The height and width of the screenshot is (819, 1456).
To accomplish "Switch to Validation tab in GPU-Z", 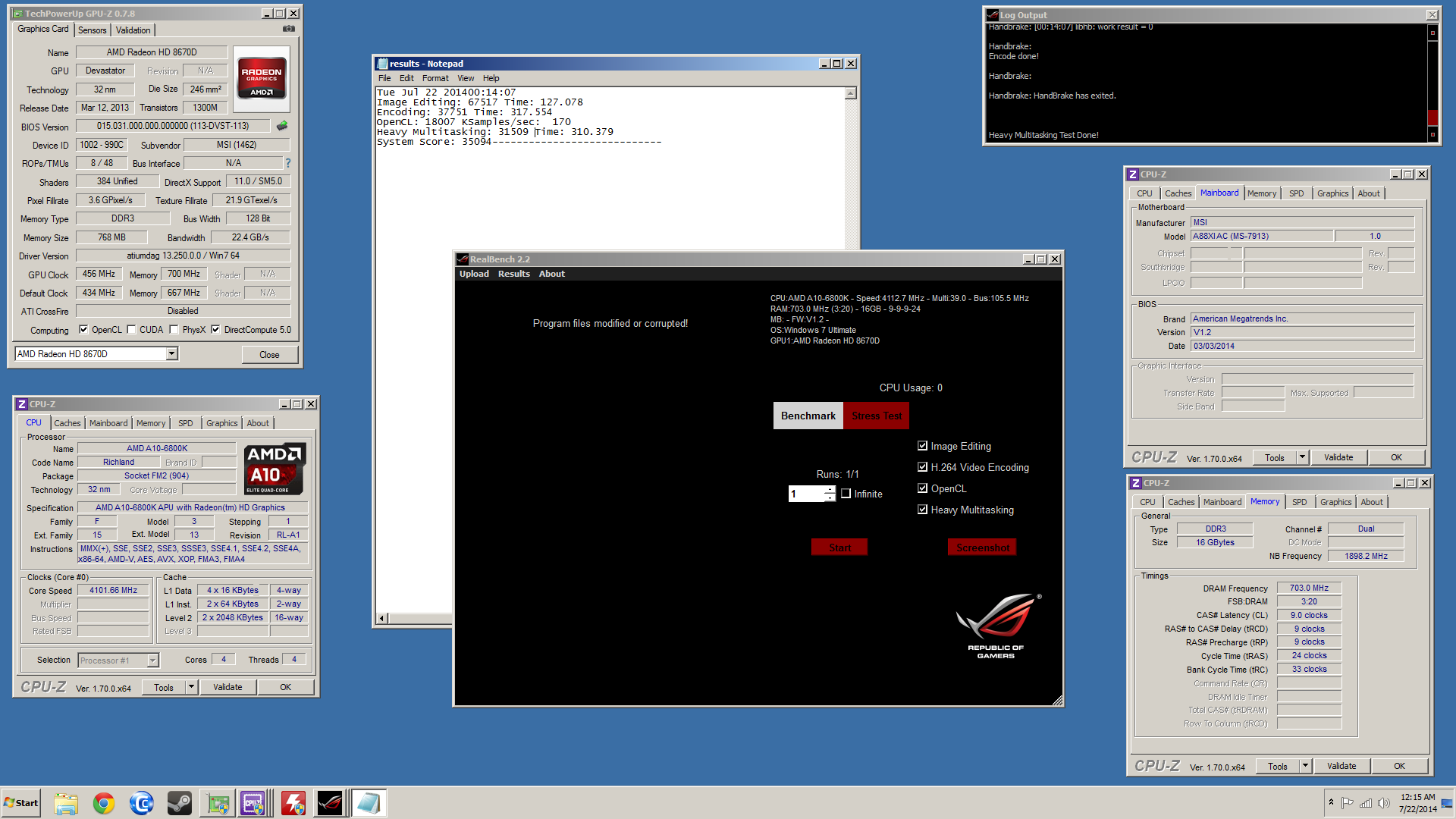I will (133, 30).
